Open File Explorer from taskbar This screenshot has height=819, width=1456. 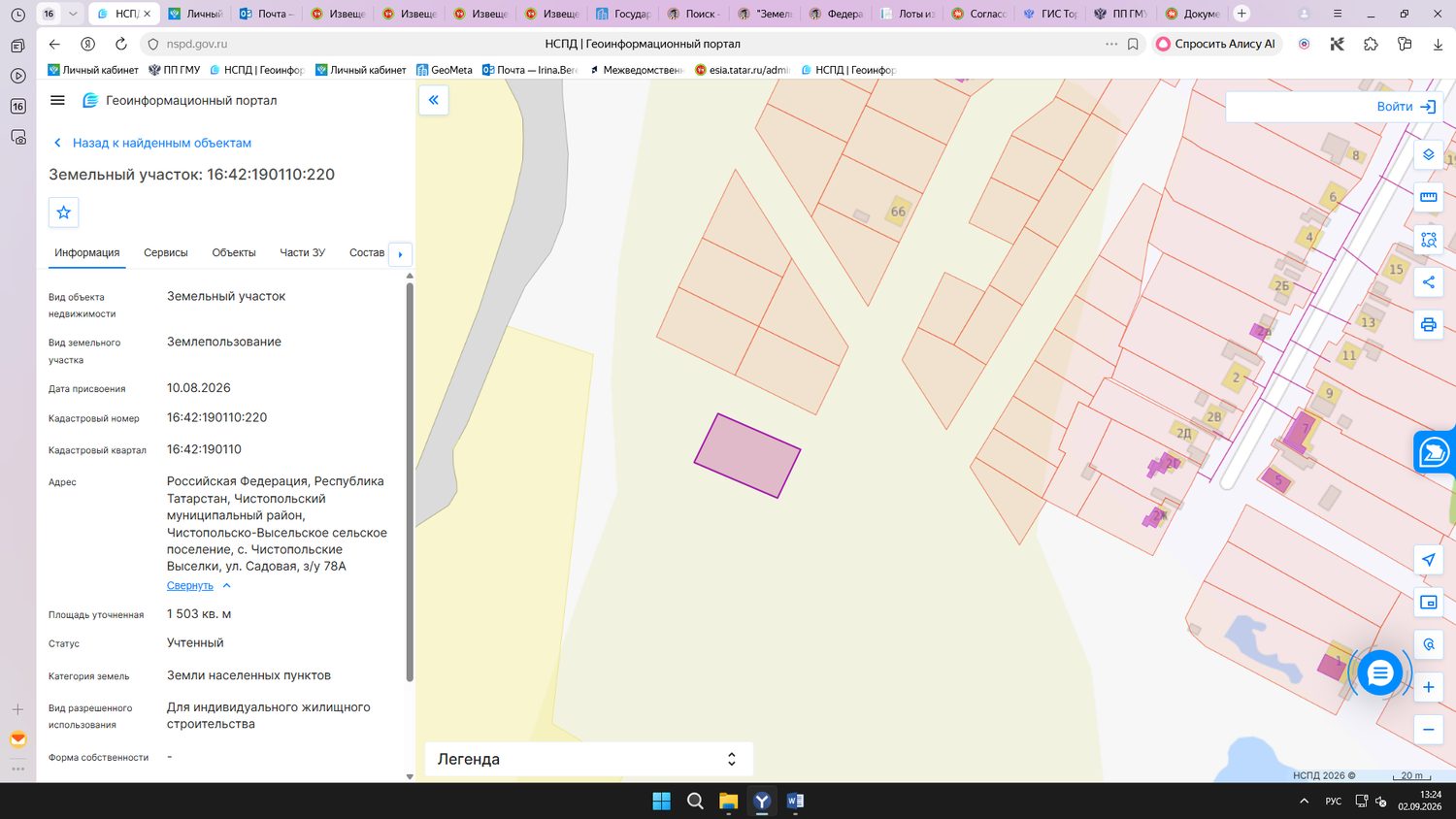tap(728, 801)
